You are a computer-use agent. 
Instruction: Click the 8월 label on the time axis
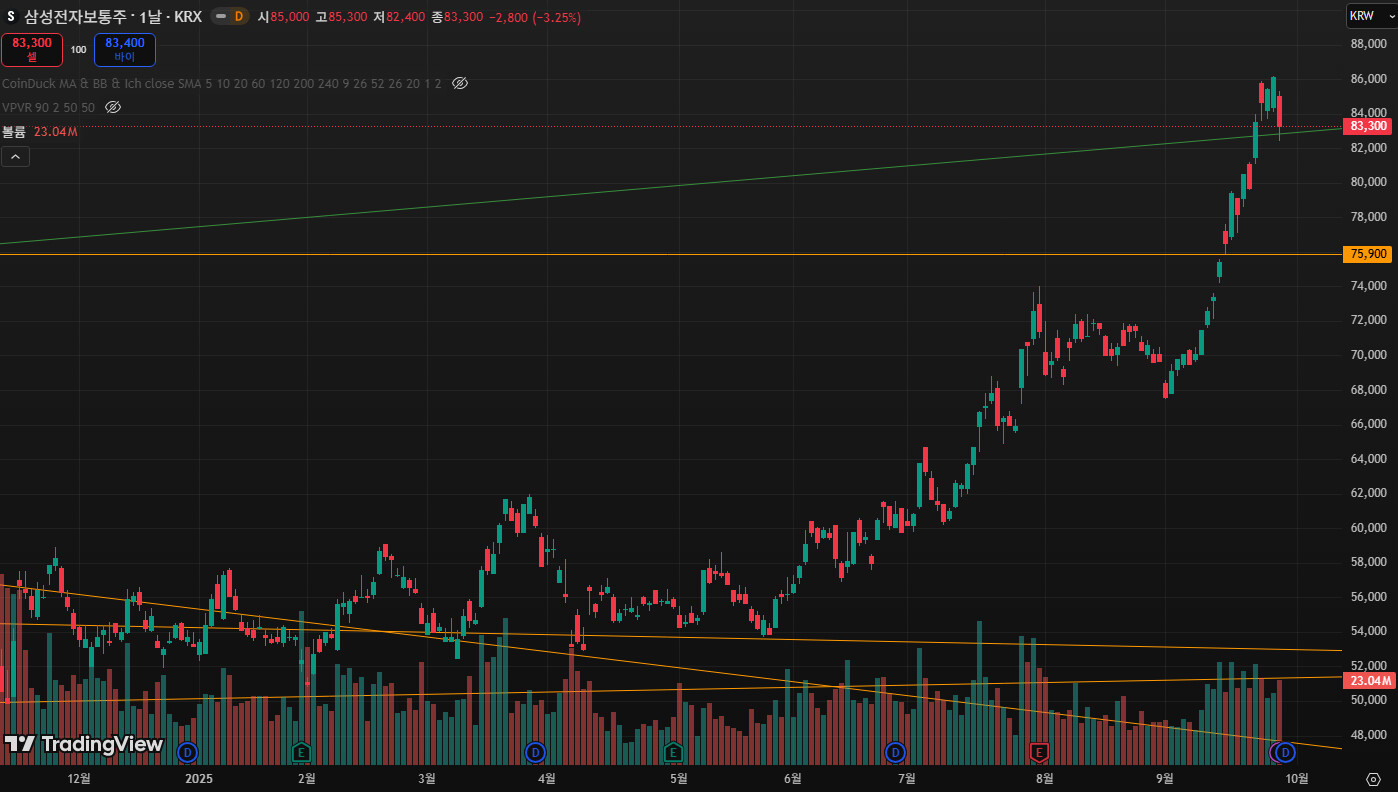(x=1045, y=778)
